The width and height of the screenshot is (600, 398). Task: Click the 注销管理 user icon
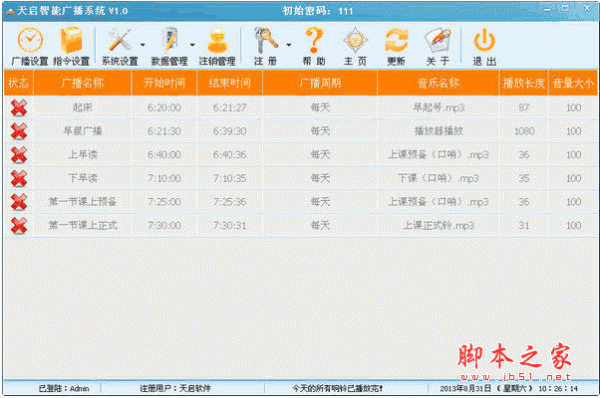pyautogui.click(x=217, y=41)
